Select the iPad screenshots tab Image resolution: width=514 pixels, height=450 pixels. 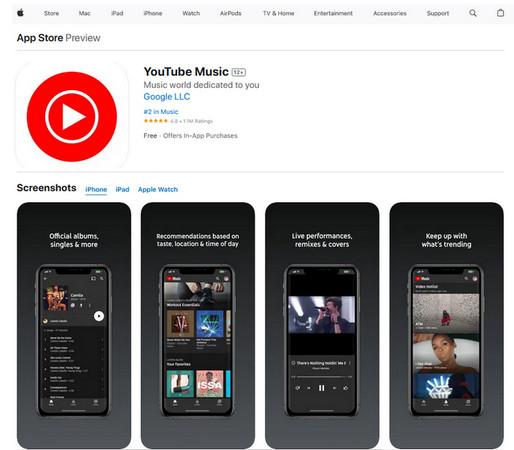(x=122, y=189)
